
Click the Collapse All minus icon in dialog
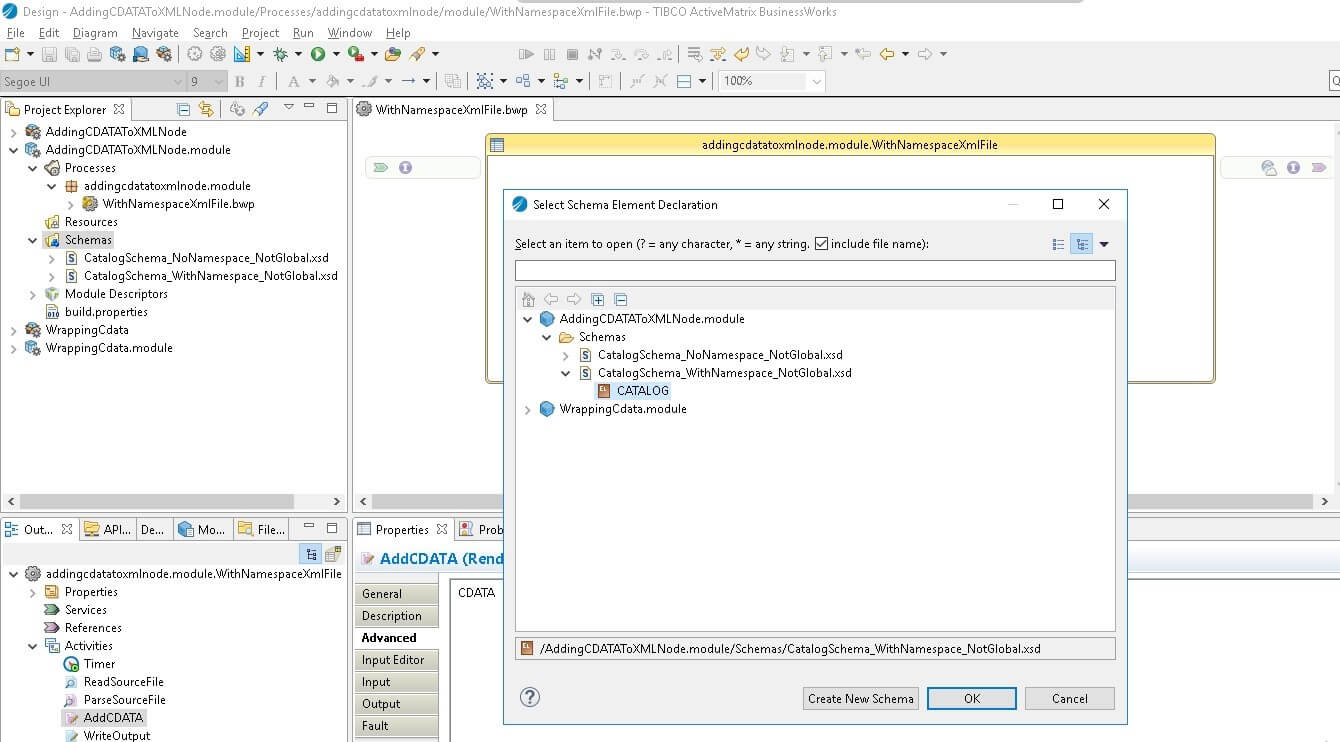coord(620,299)
